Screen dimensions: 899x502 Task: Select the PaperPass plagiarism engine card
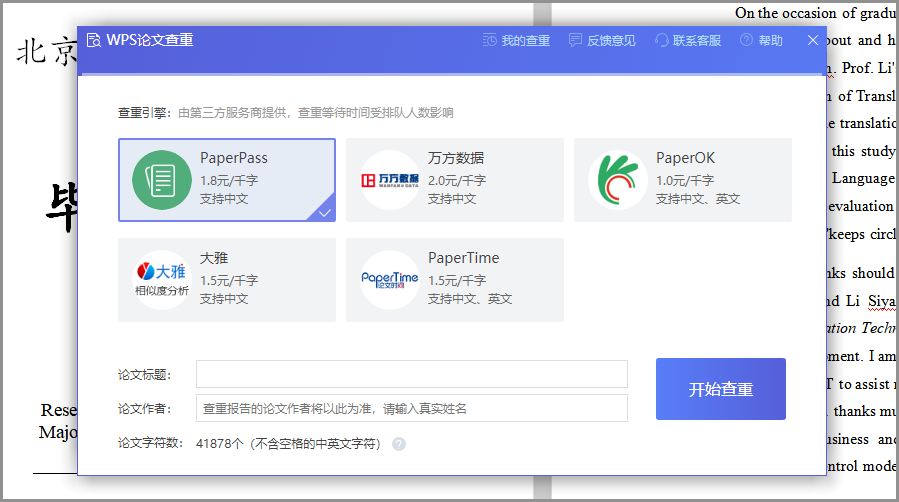(x=227, y=180)
